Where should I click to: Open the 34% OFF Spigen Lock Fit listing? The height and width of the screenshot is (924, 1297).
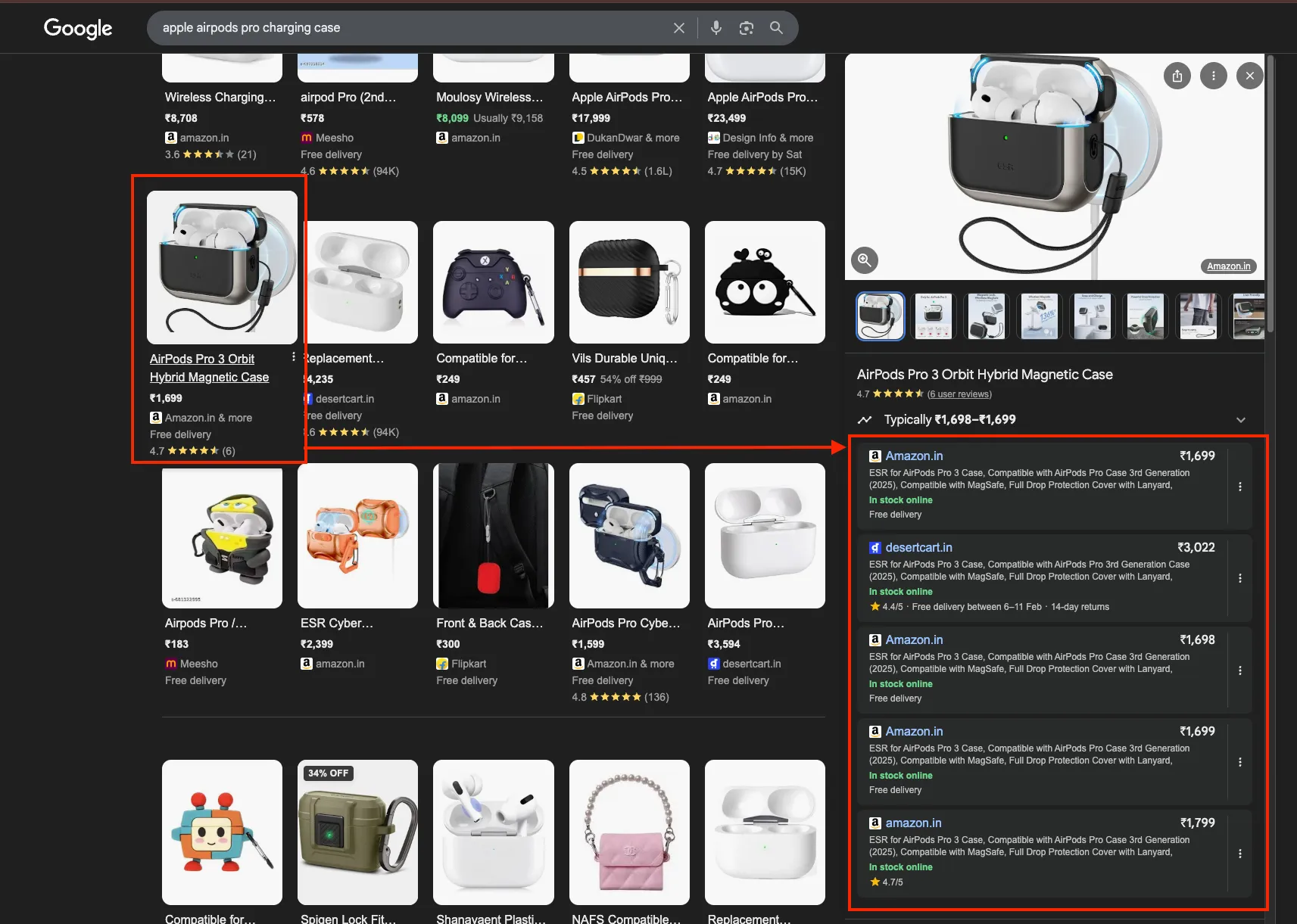(x=357, y=832)
